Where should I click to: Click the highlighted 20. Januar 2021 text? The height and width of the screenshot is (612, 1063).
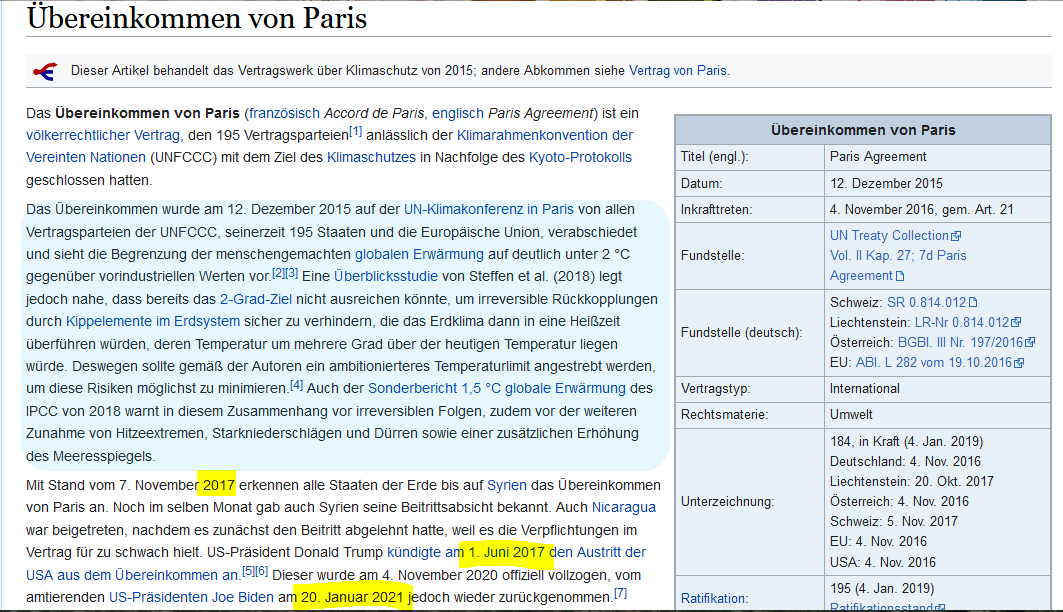(x=353, y=597)
